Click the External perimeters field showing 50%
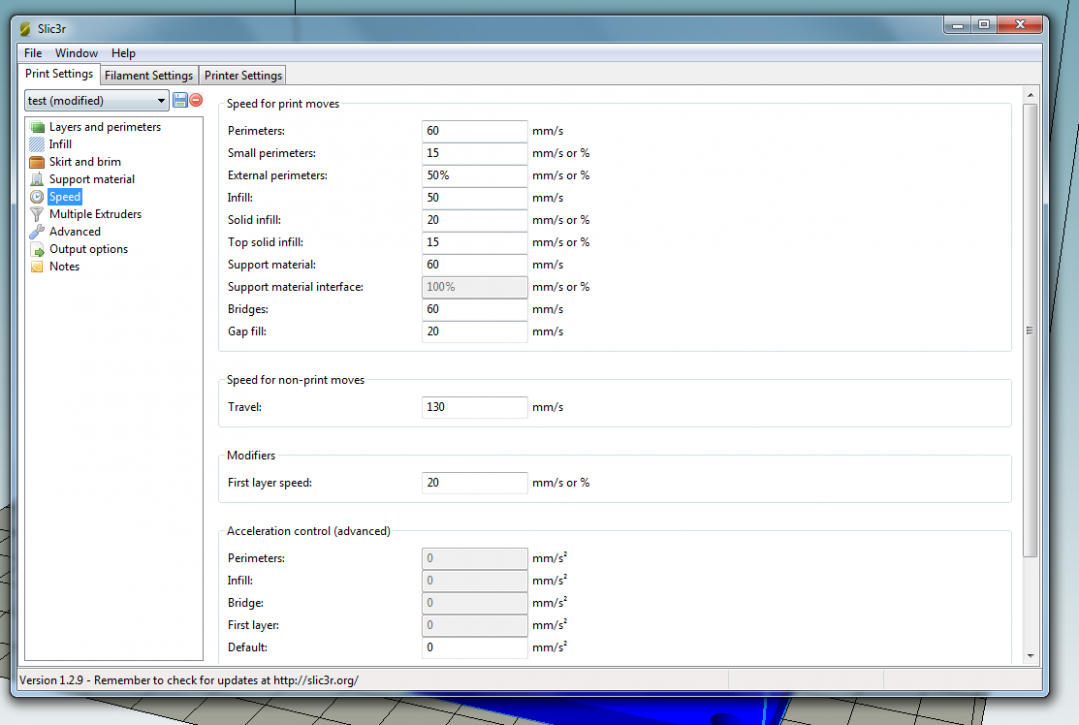 [475, 175]
